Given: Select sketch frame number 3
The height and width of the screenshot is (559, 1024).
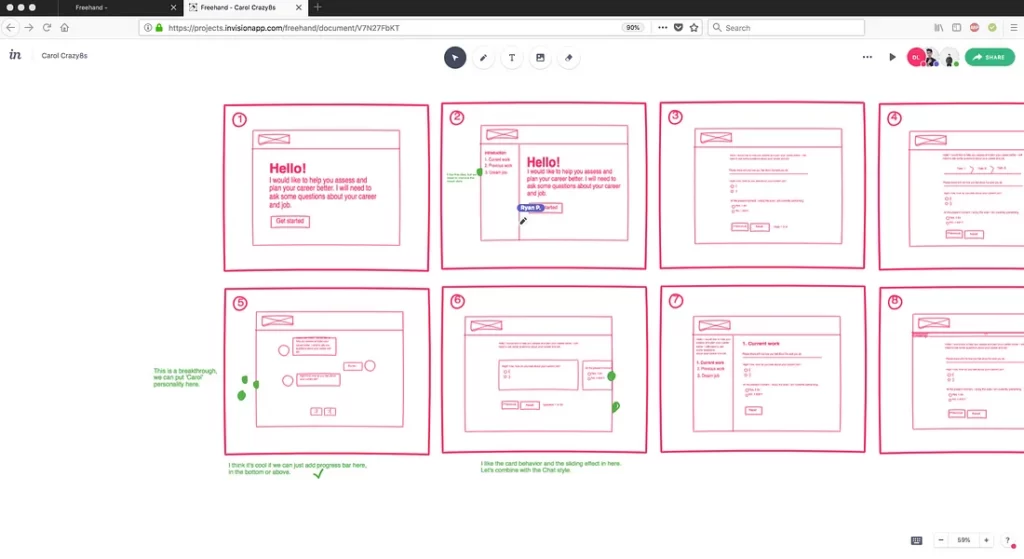Looking at the screenshot, I should [x=762, y=185].
